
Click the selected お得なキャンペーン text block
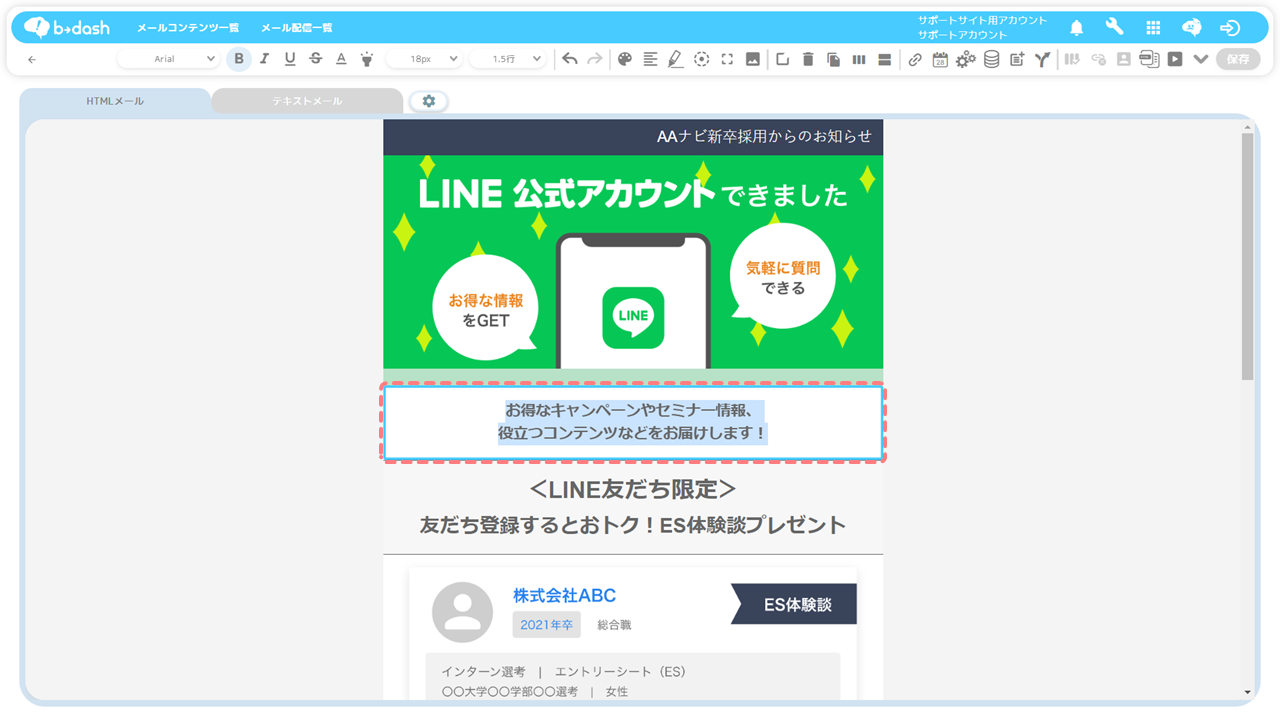click(633, 422)
